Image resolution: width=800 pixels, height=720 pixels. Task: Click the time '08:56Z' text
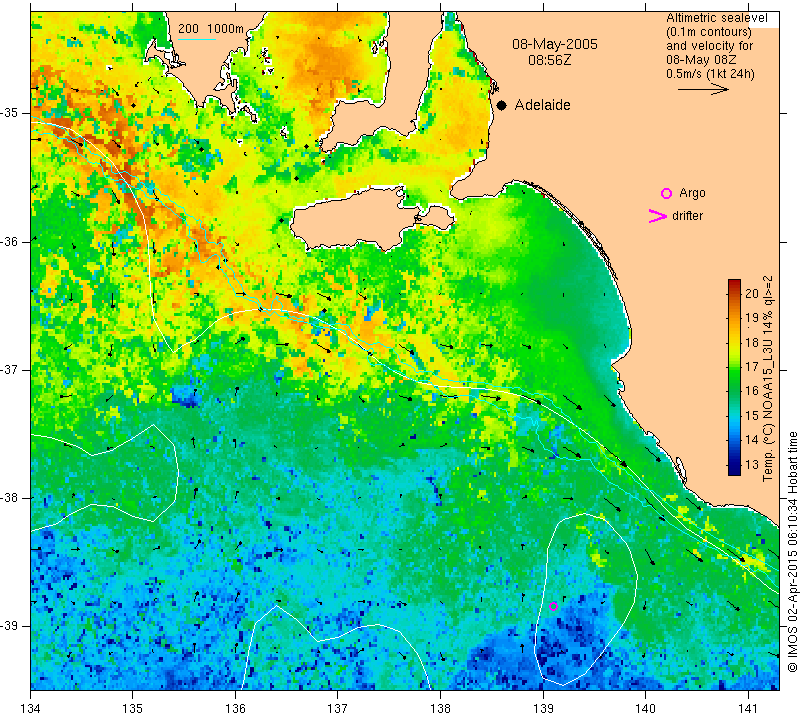click(x=549, y=60)
